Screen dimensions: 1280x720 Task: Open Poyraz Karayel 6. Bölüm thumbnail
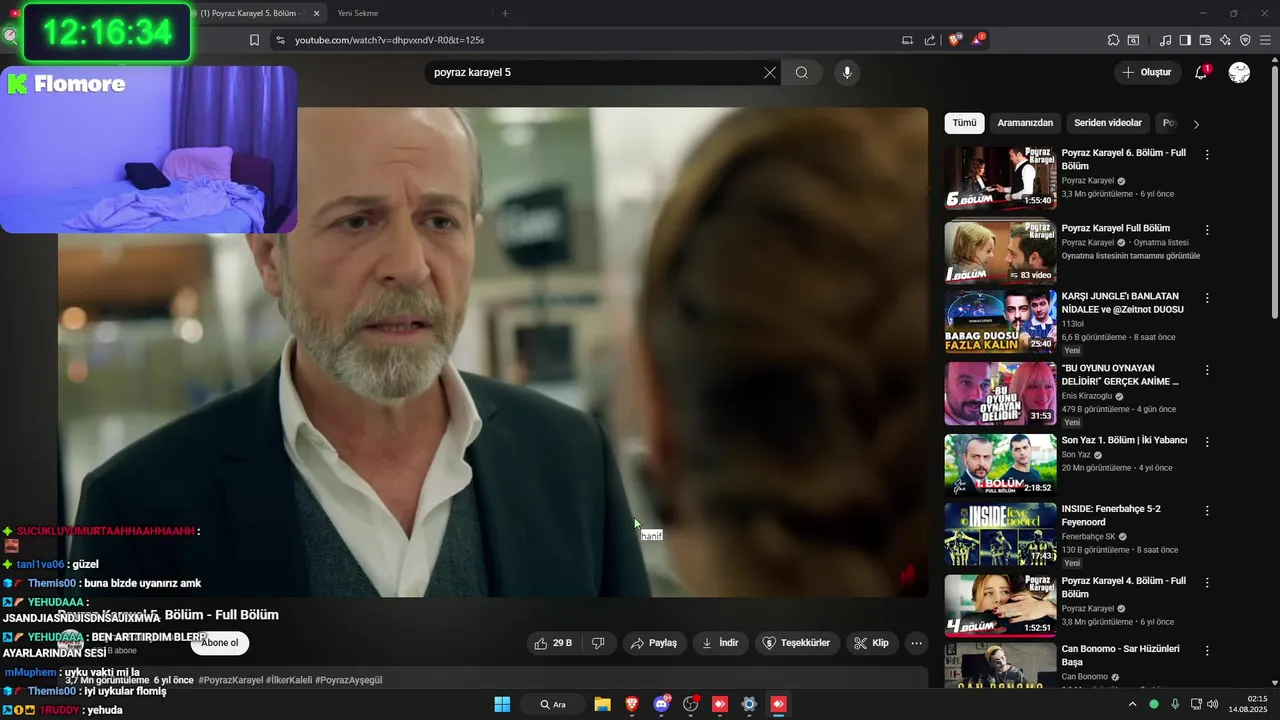tap(1000, 178)
